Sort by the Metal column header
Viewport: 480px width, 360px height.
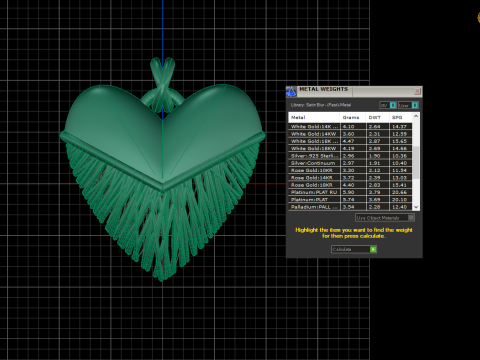pyautogui.click(x=314, y=117)
